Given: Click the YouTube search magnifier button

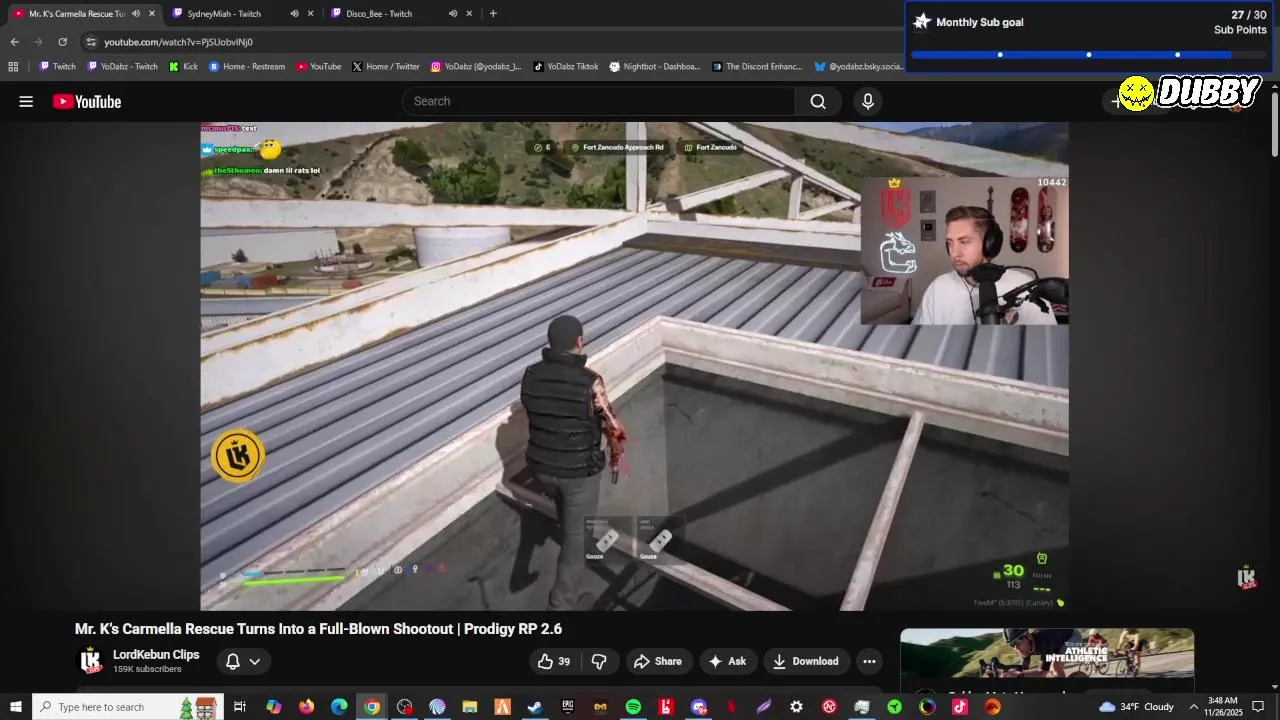Looking at the screenshot, I should click(818, 101).
